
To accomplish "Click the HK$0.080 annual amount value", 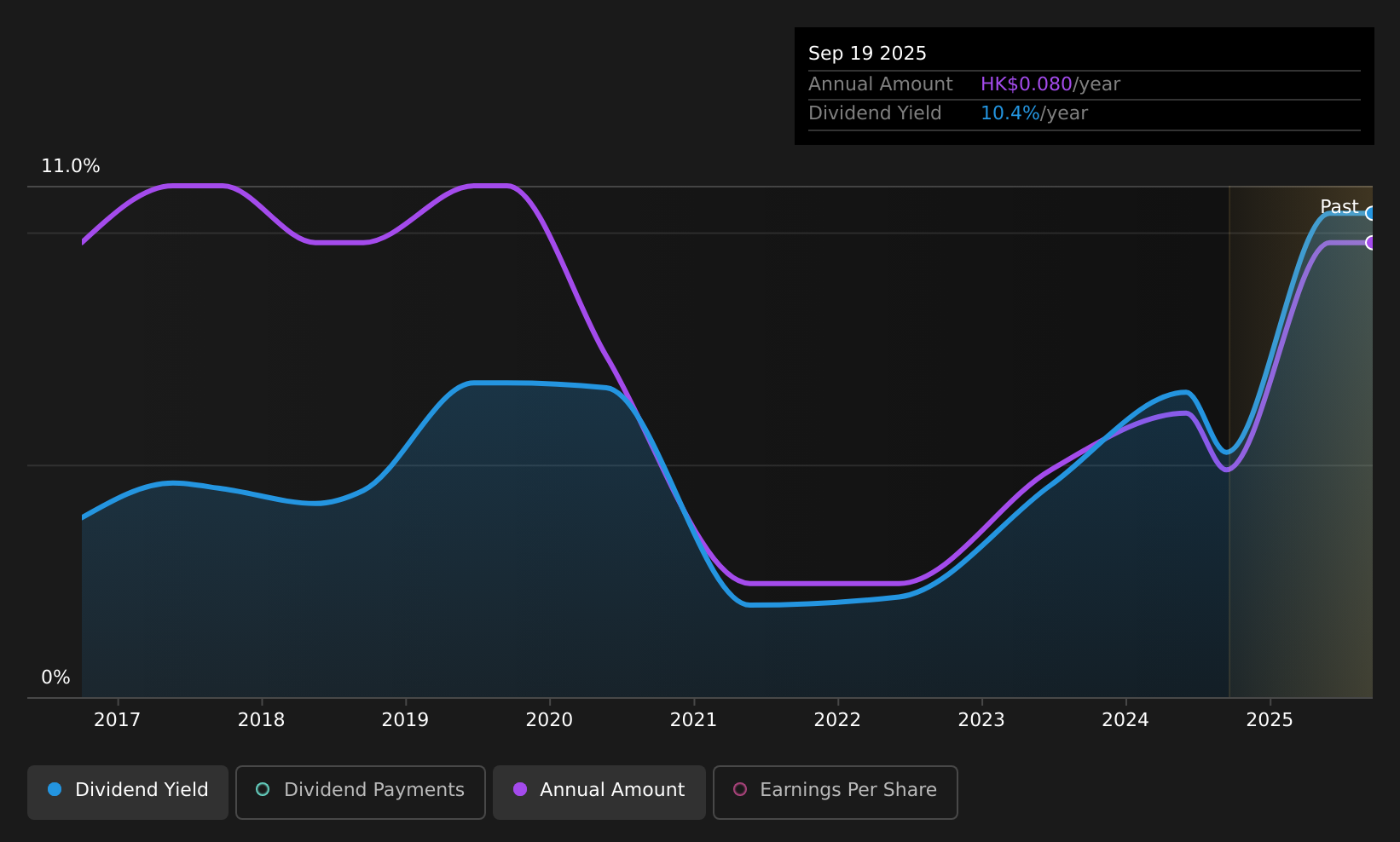I will pyautogui.click(x=1026, y=84).
